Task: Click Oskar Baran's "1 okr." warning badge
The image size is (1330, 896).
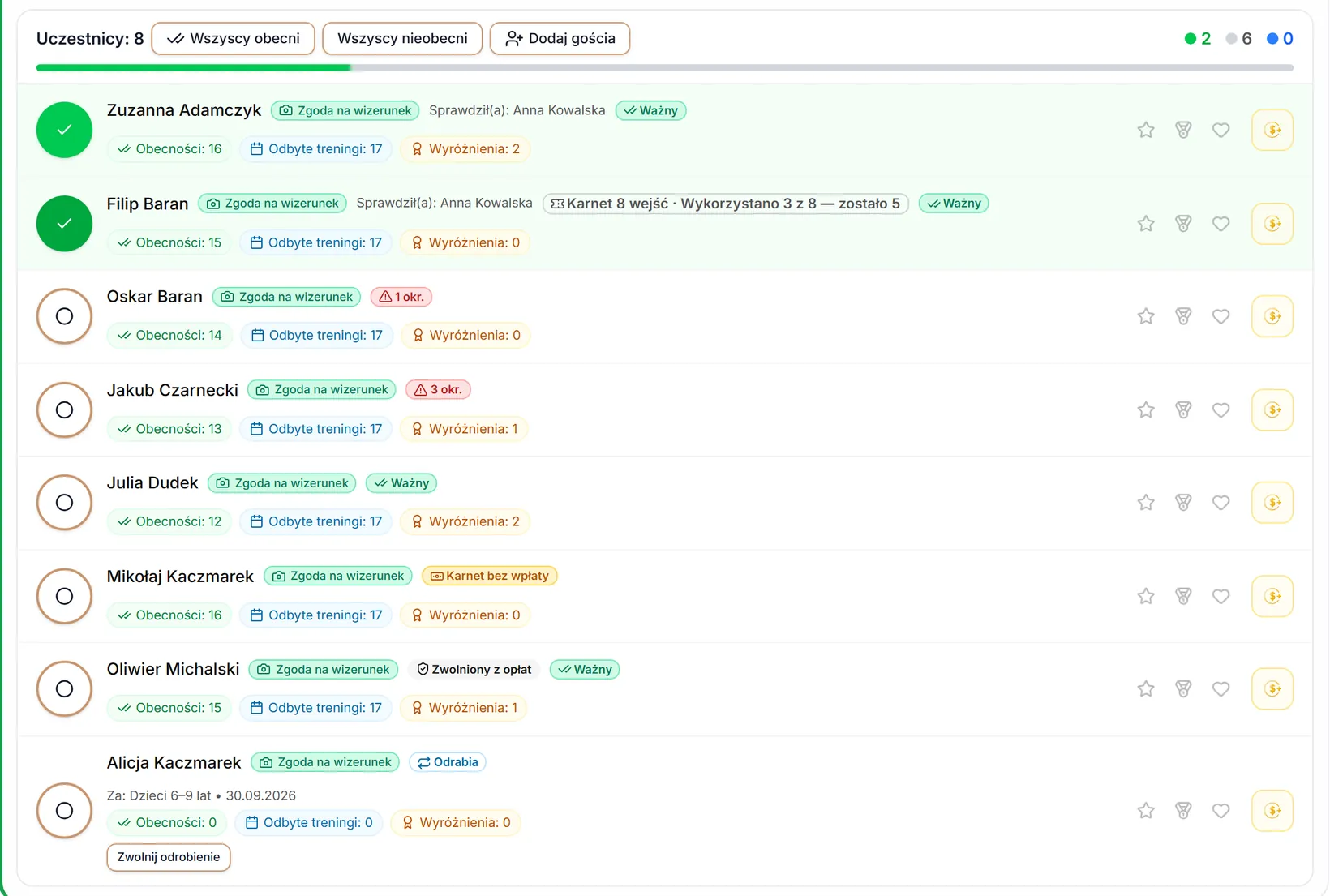Action: point(401,297)
